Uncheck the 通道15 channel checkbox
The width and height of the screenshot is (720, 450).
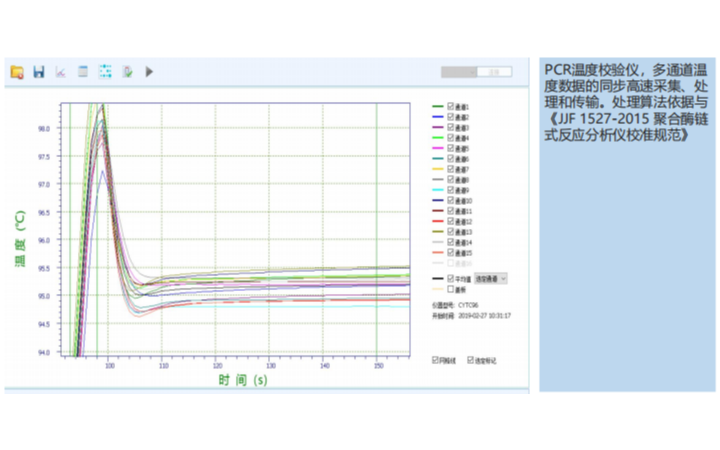(450, 253)
